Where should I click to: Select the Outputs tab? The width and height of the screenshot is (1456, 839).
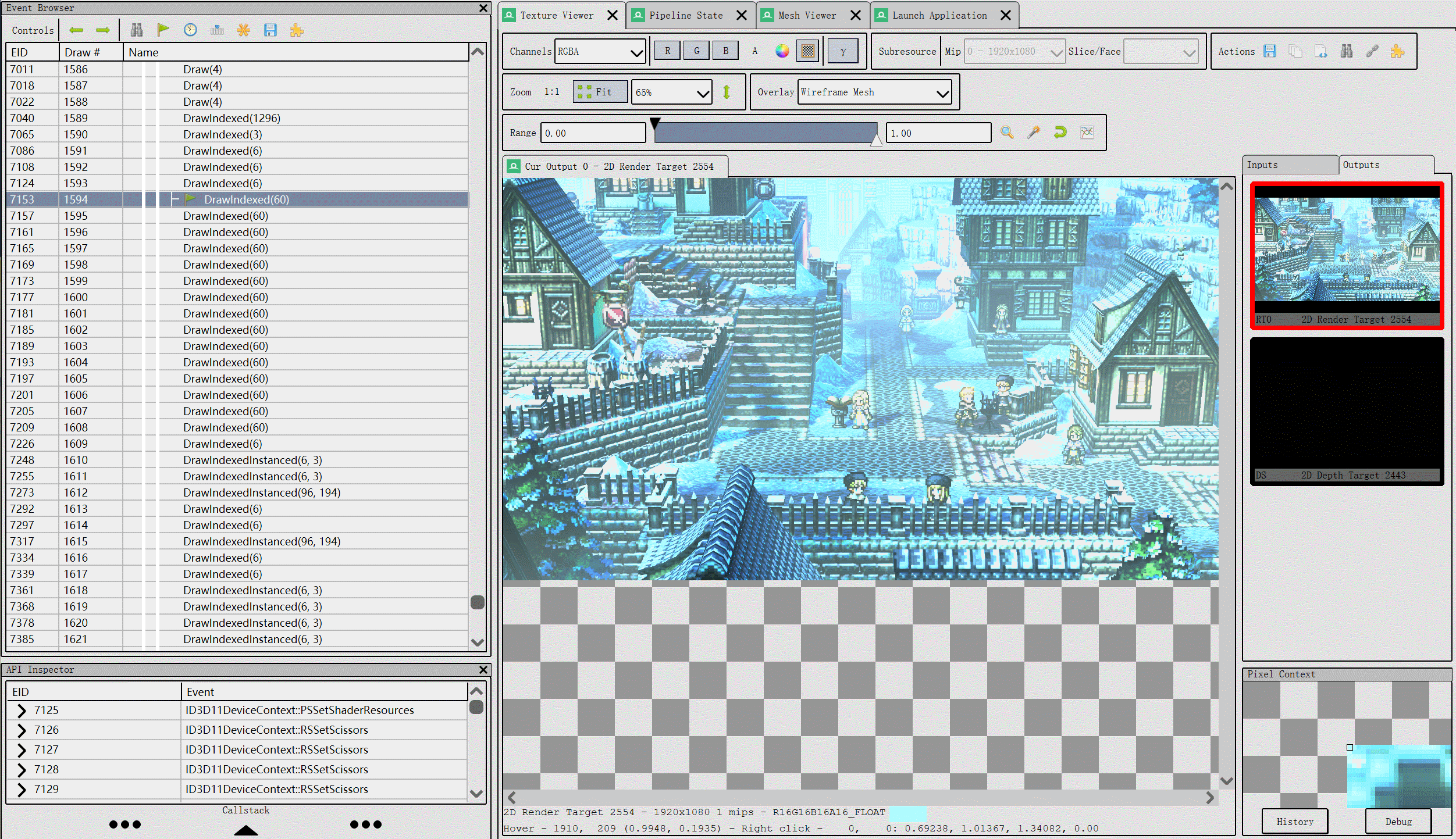tap(1386, 165)
